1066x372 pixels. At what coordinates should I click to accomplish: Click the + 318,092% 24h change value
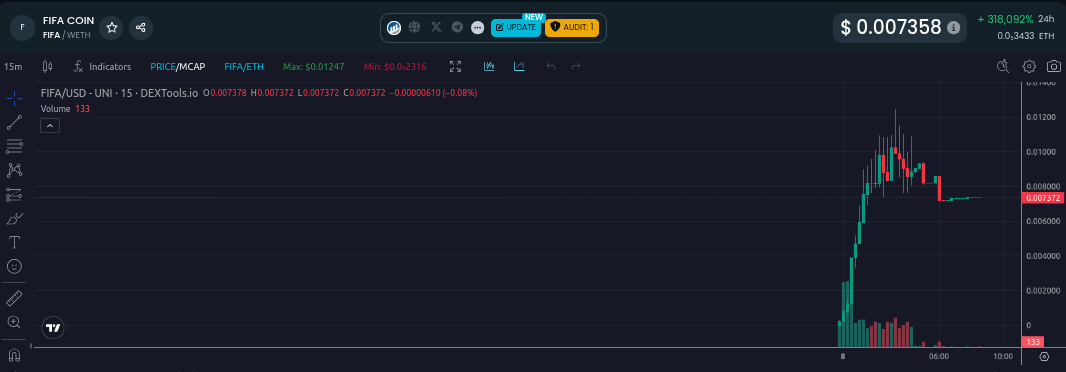(1005, 19)
